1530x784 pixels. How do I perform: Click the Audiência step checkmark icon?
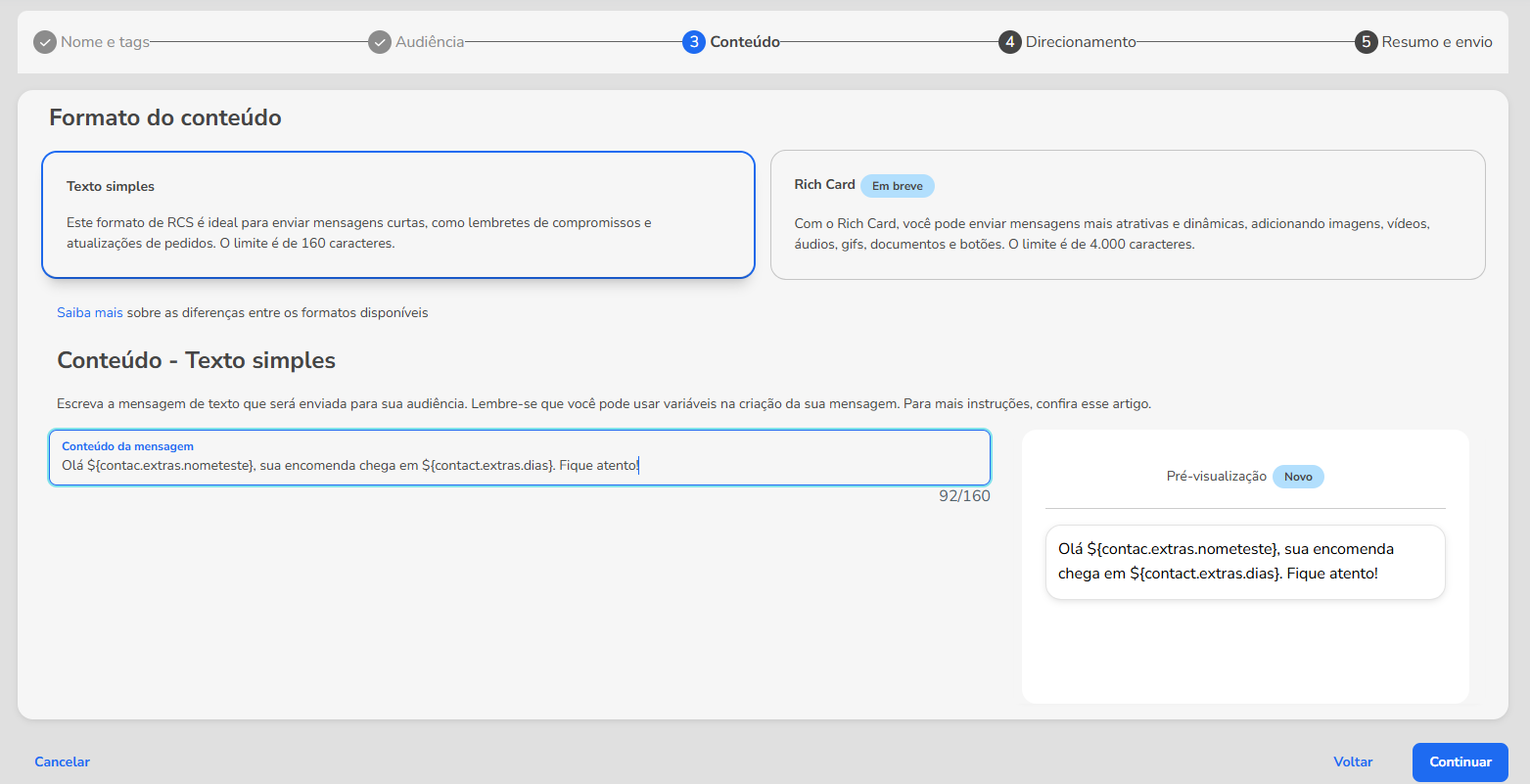[x=380, y=42]
